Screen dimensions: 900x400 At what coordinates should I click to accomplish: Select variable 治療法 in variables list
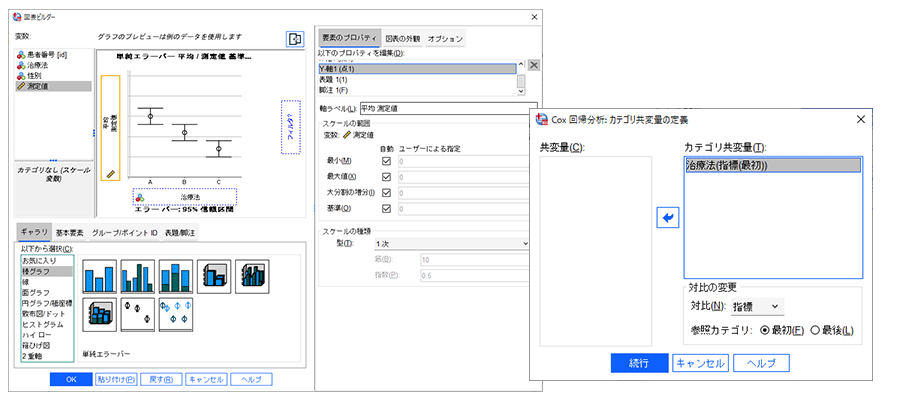pos(53,65)
